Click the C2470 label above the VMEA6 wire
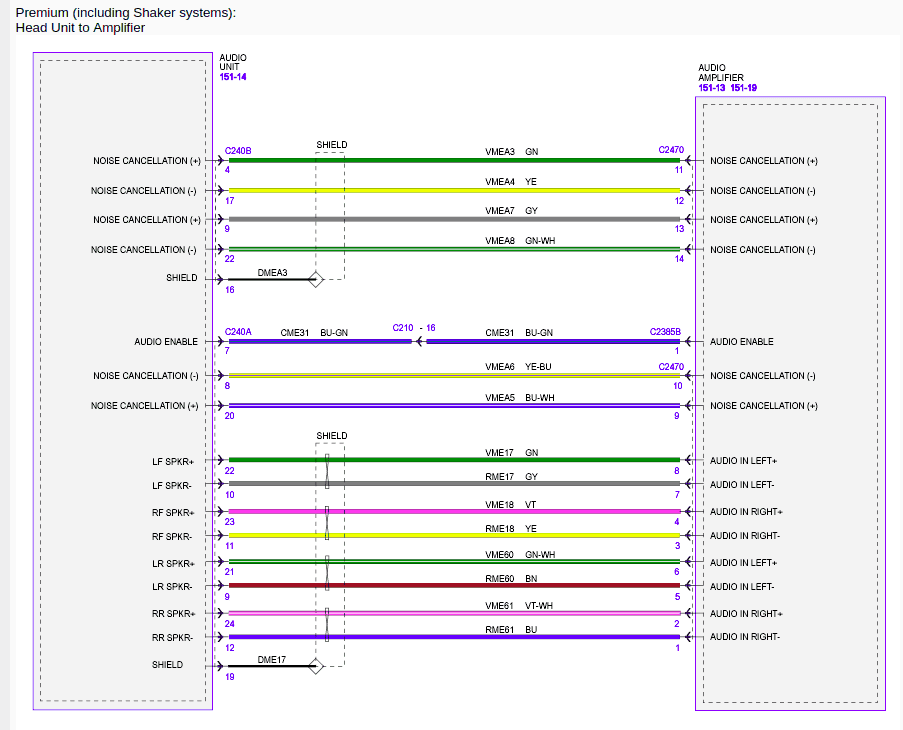 click(671, 367)
